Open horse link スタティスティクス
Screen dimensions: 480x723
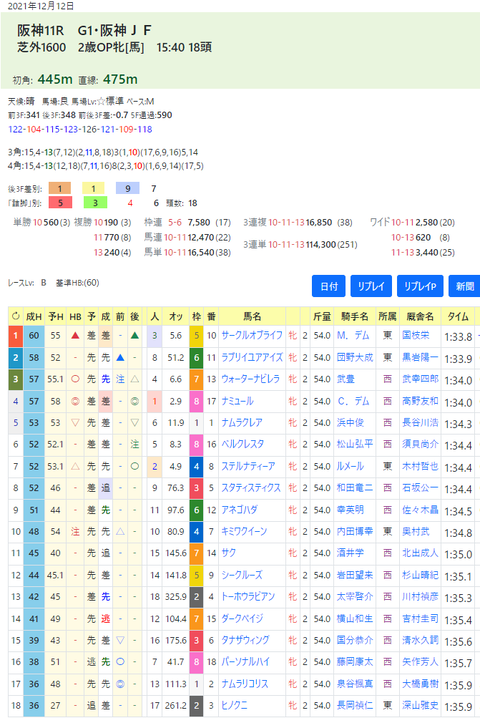pyautogui.click(x=251, y=487)
